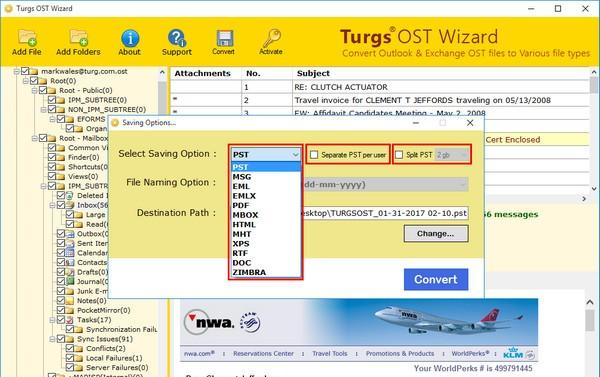Collapse the Select Saving Option dropdown arrow
The width and height of the screenshot is (600, 377).
coord(295,155)
